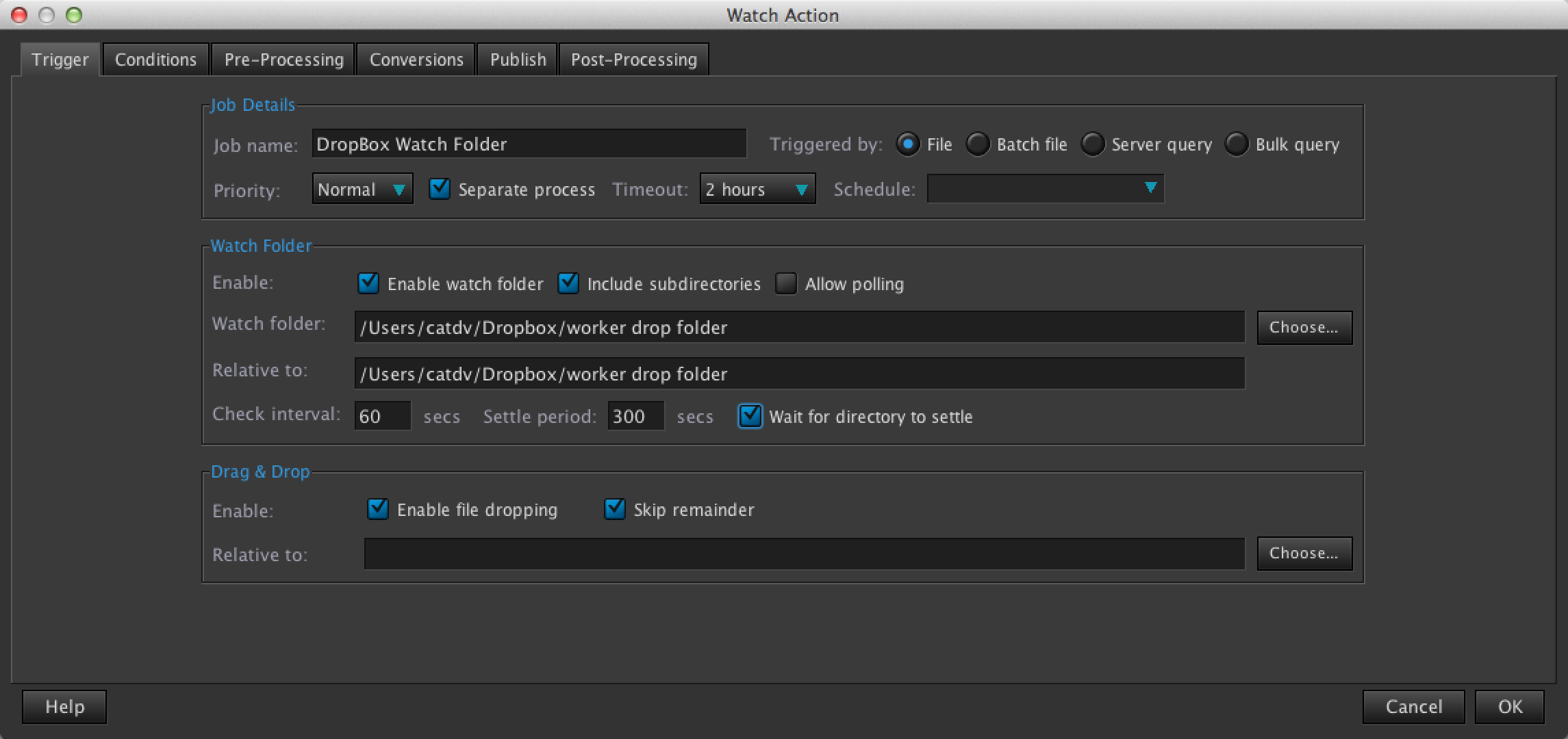Toggle the Separate process checkbox

click(440, 189)
